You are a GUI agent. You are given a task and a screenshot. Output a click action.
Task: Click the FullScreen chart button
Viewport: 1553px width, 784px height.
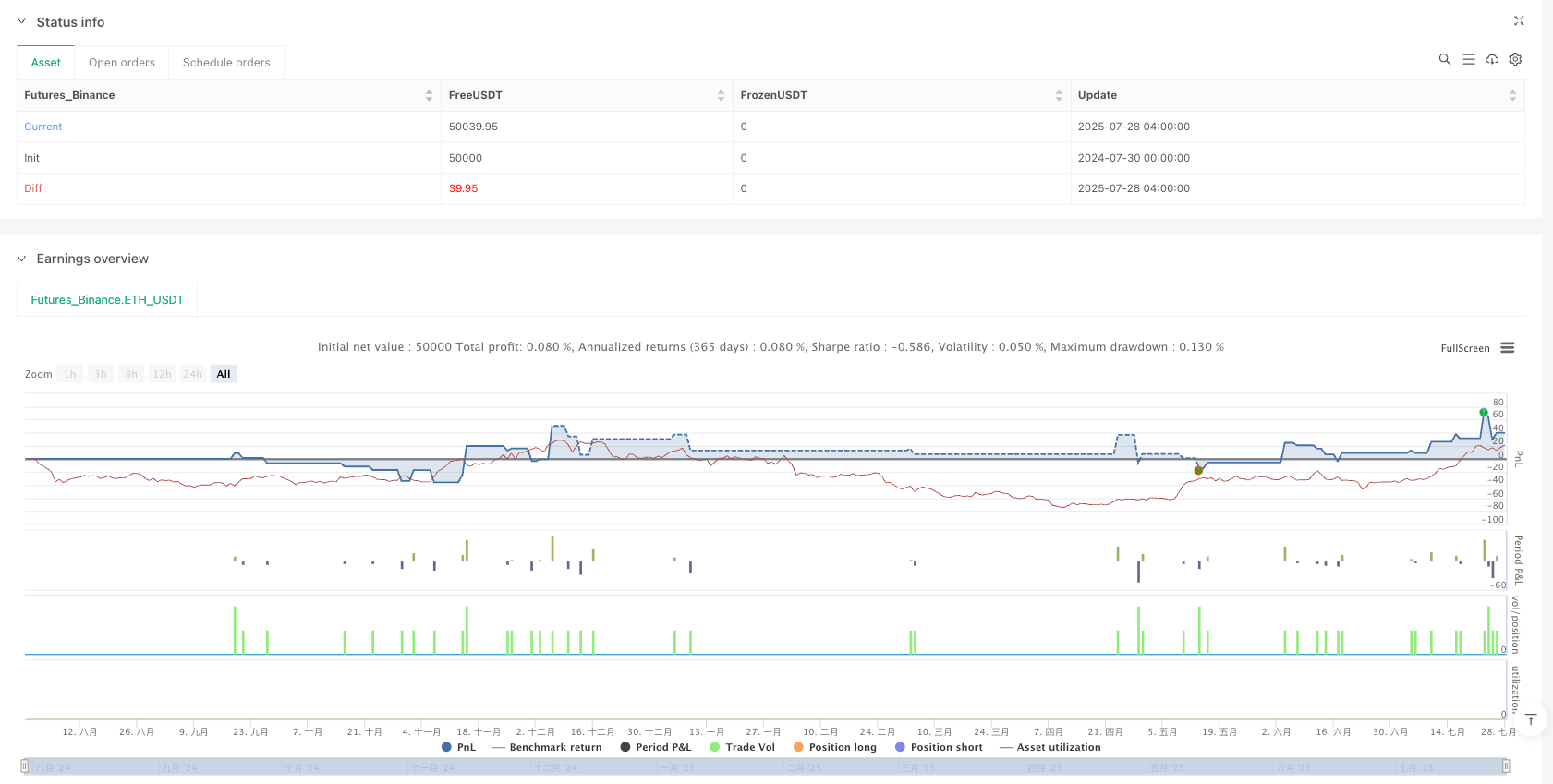1464,348
